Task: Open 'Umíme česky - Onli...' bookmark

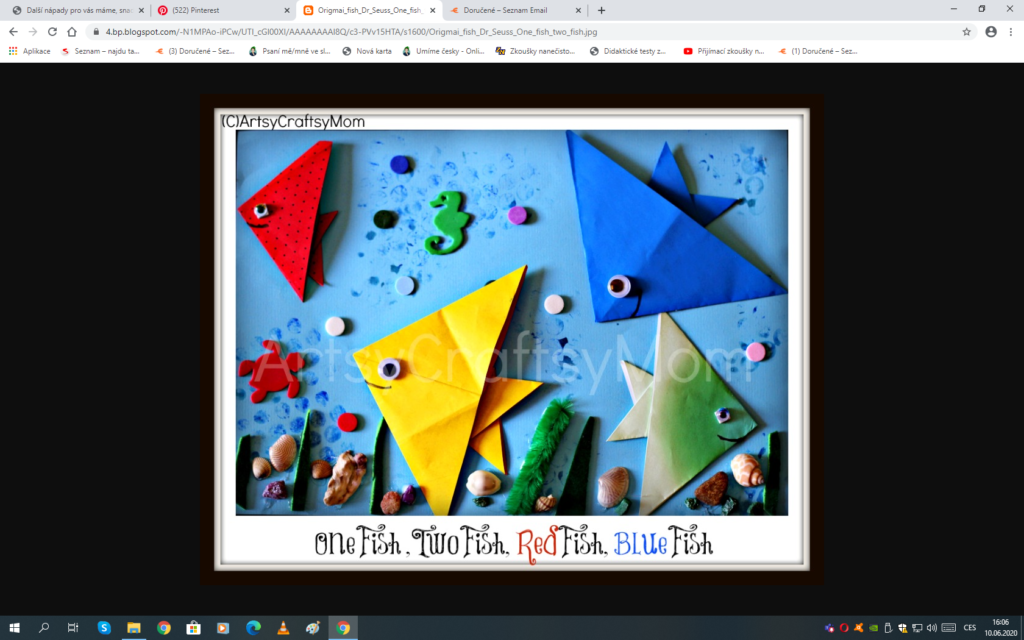Action: (x=443, y=51)
